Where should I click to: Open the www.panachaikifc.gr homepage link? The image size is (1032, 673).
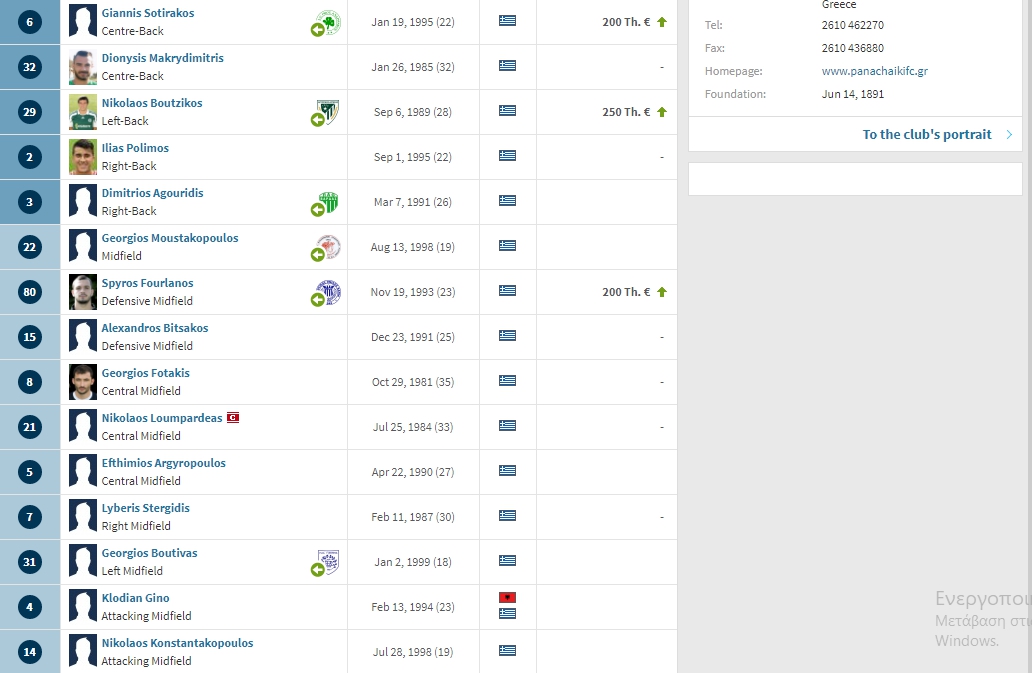click(874, 71)
